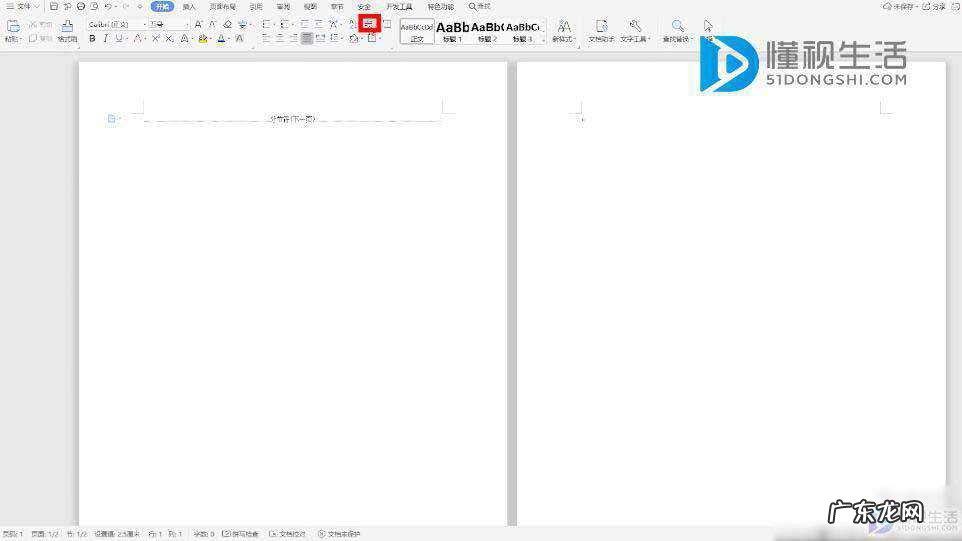Click the 分享 (Share) button
The width and height of the screenshot is (962, 541).
tap(934, 7)
